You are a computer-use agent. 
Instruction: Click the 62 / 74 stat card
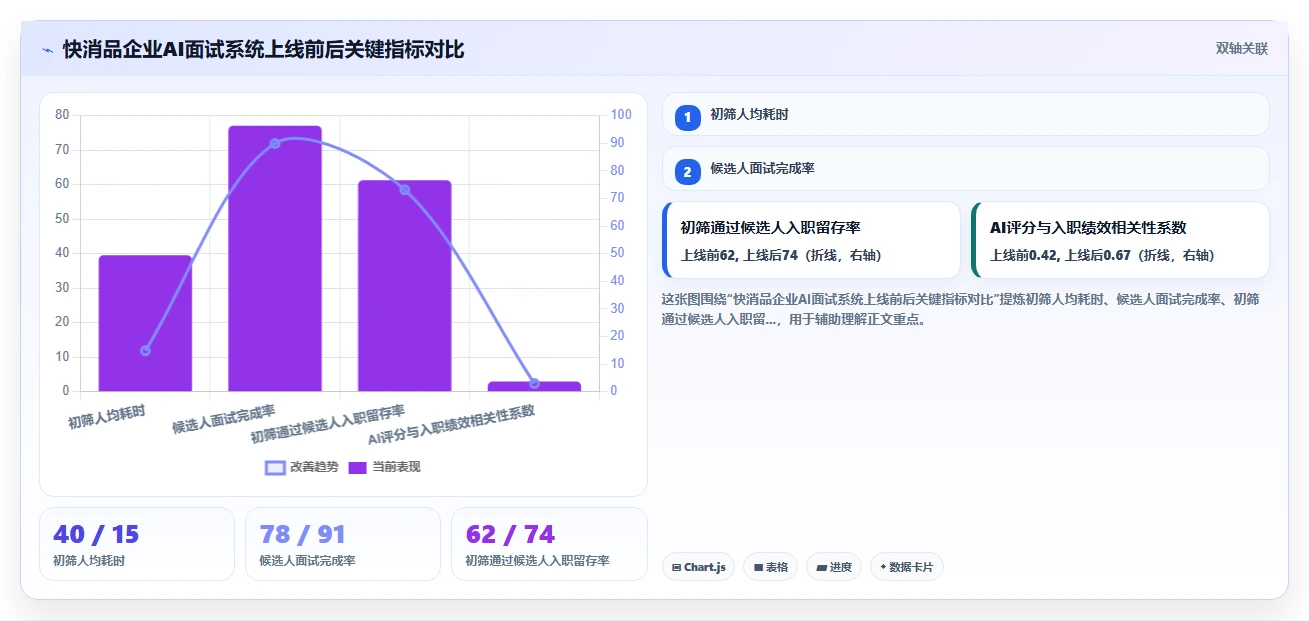(549, 544)
